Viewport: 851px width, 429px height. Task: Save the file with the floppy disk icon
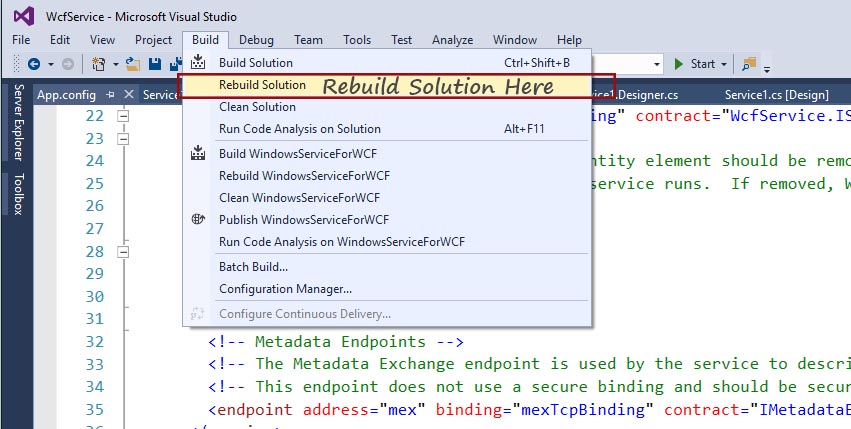tap(155, 64)
